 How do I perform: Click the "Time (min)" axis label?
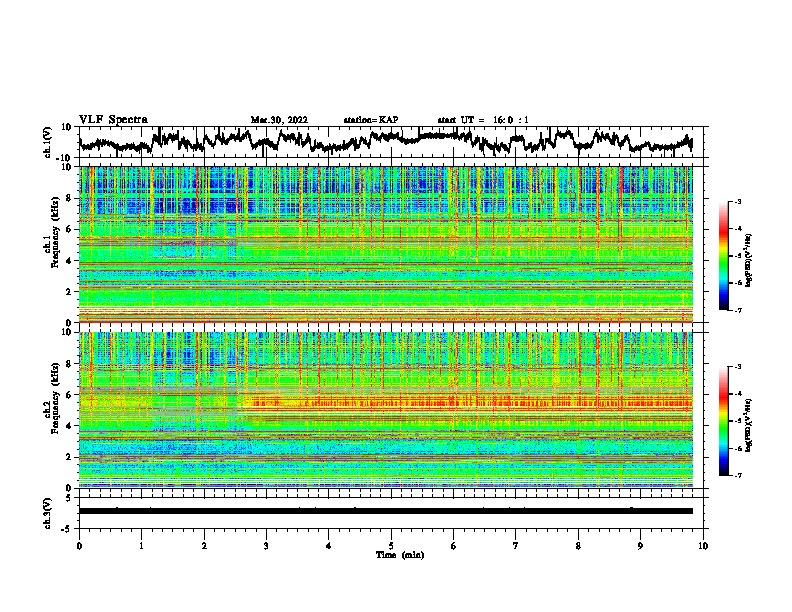point(400,555)
